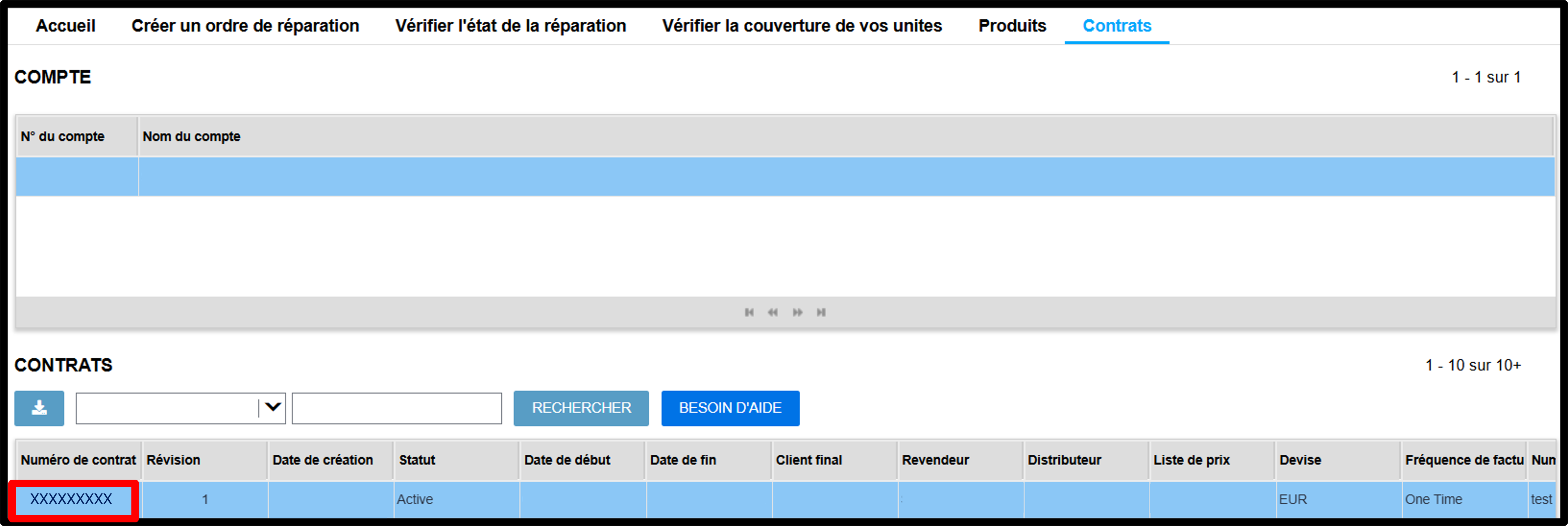Image resolution: width=1568 pixels, height=526 pixels.
Task: Click the BESOIN D'AIDE button
Action: 730,408
